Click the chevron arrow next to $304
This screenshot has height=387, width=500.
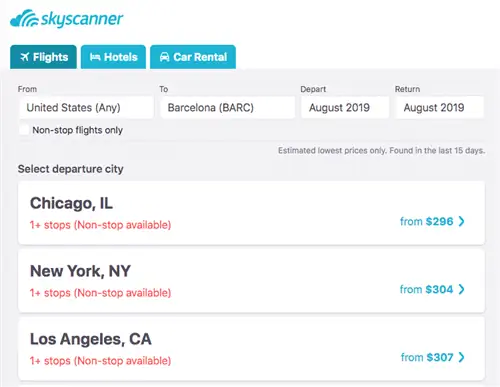461,289
